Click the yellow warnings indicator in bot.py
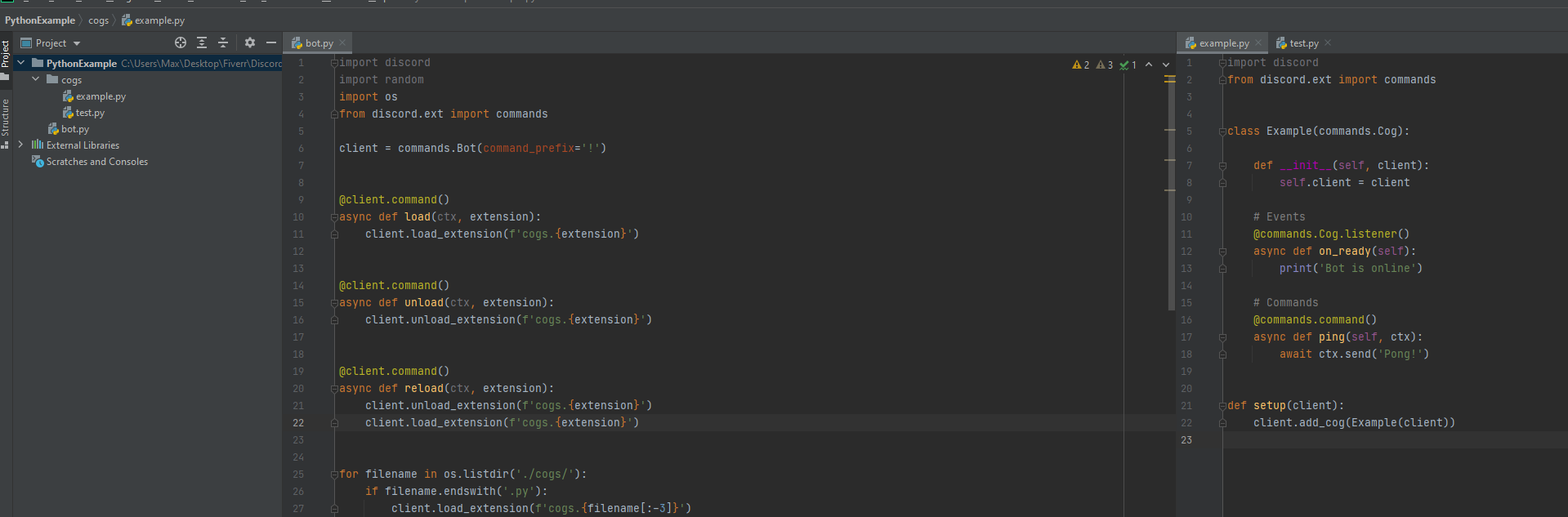Viewport: 1568px width, 517px height. tap(1081, 65)
